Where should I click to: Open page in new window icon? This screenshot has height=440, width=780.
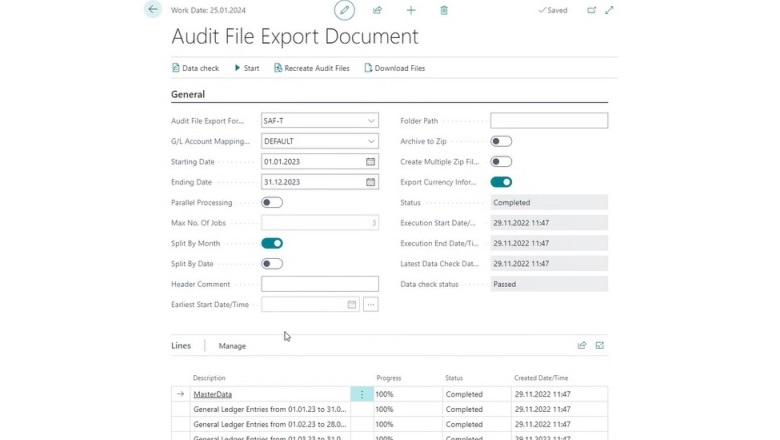[x=591, y=10]
